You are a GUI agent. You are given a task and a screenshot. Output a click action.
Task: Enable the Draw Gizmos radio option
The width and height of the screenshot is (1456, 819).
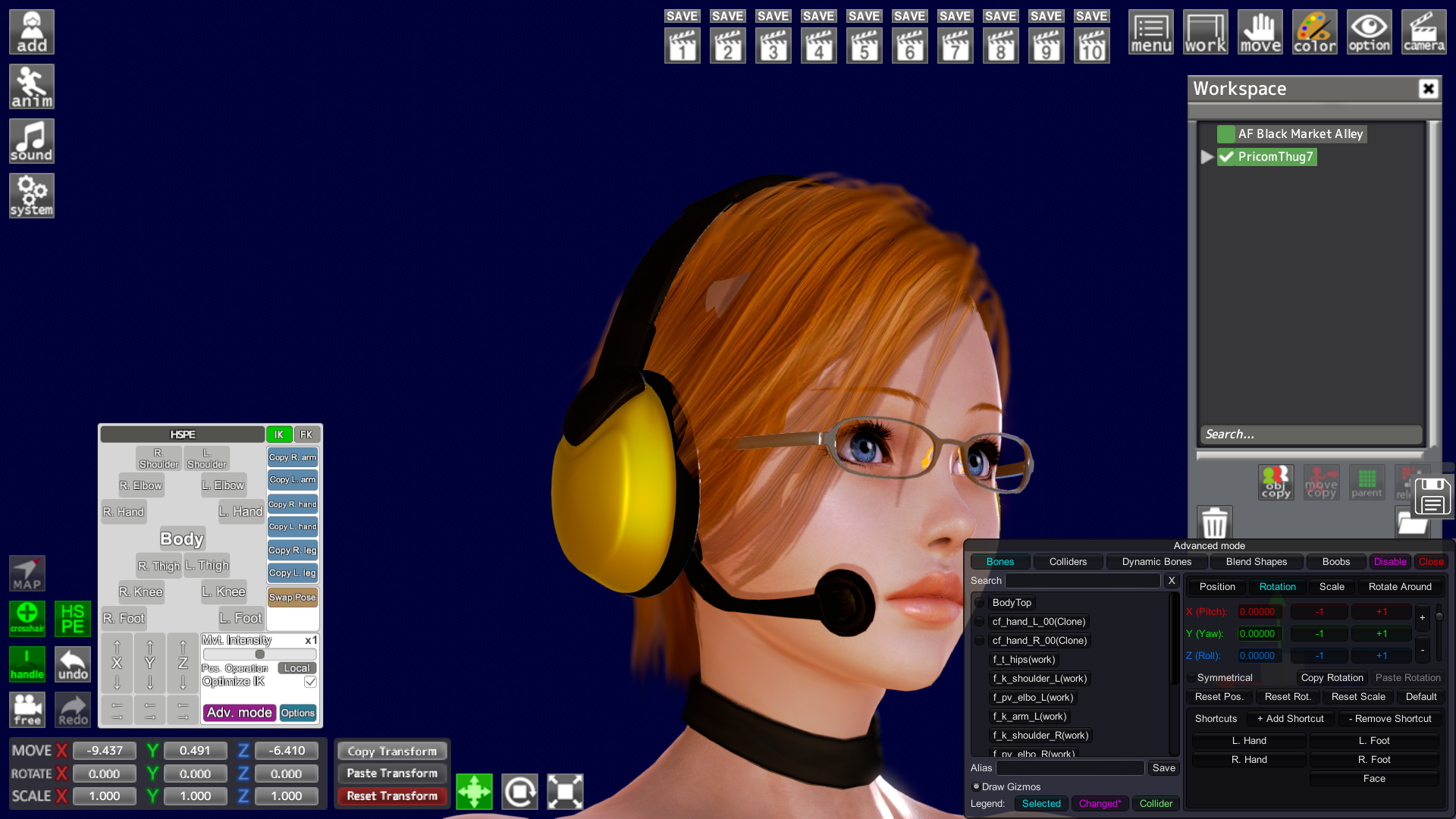pos(977,786)
